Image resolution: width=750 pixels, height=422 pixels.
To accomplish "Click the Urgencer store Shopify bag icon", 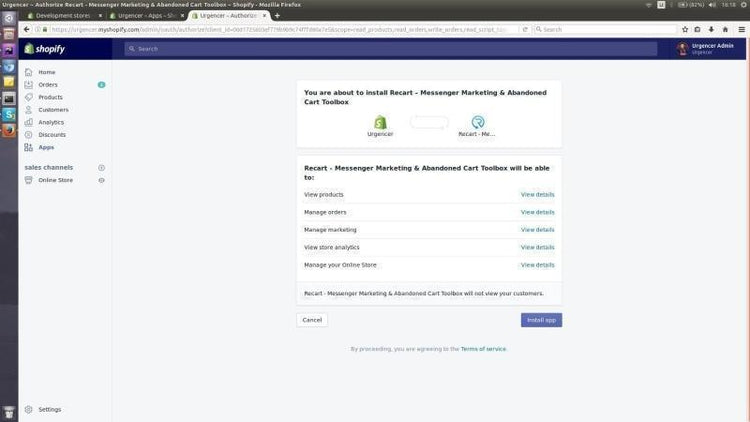I will click(x=380, y=122).
